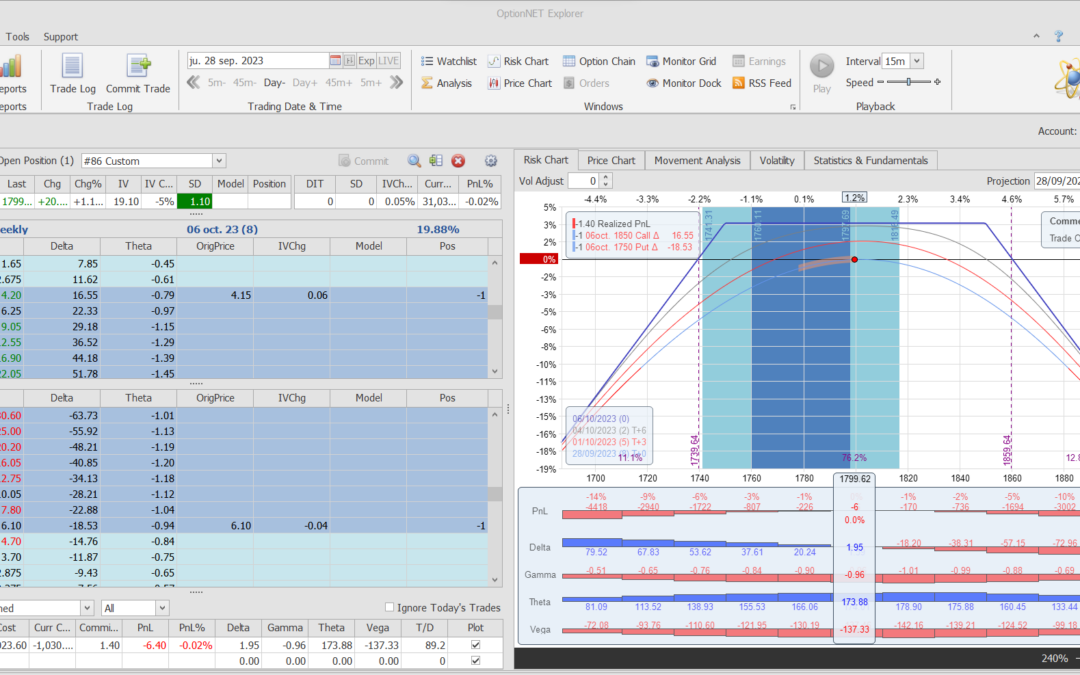Expand the #86 Custom position dropdown
Image resolution: width=1080 pixels, height=675 pixels.
[x=219, y=161]
